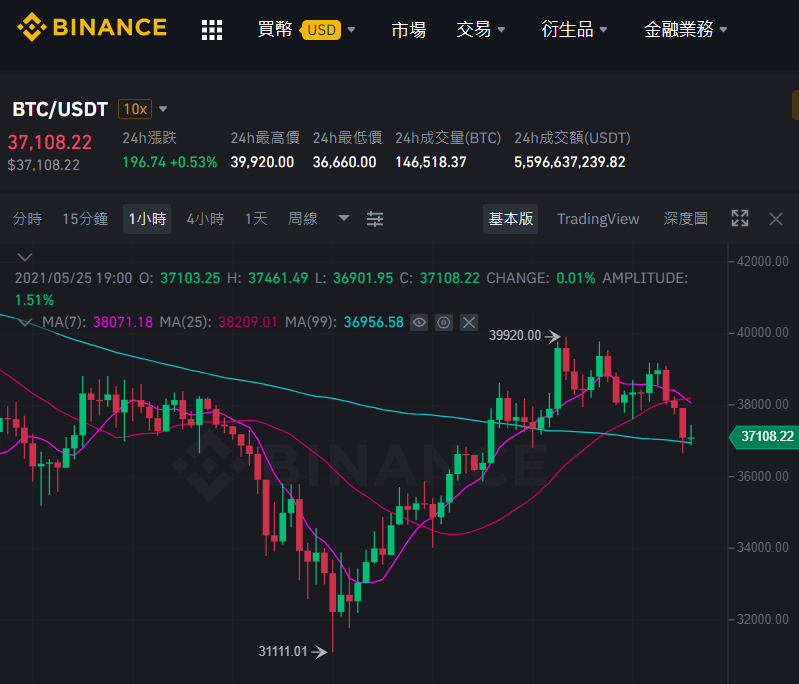
Task: Click the 40000.00 price axis label
Action: point(763,332)
